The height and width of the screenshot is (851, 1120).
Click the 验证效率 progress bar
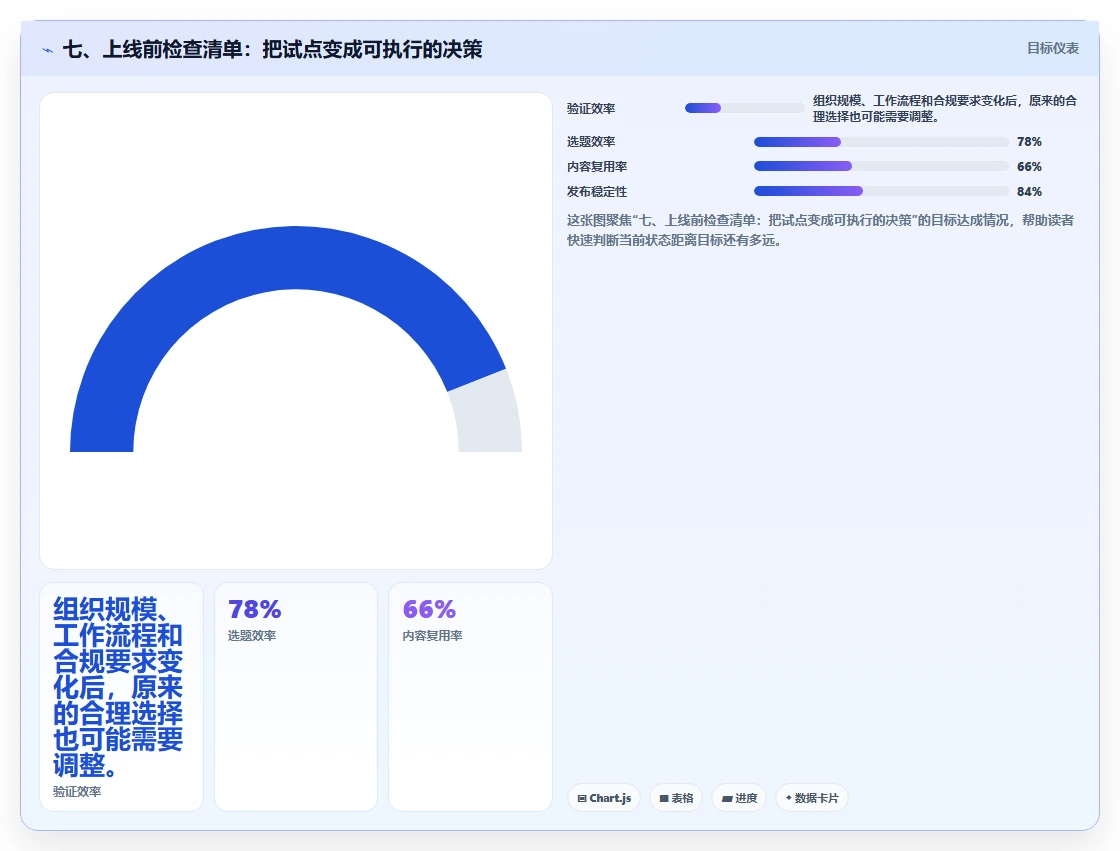(x=744, y=108)
